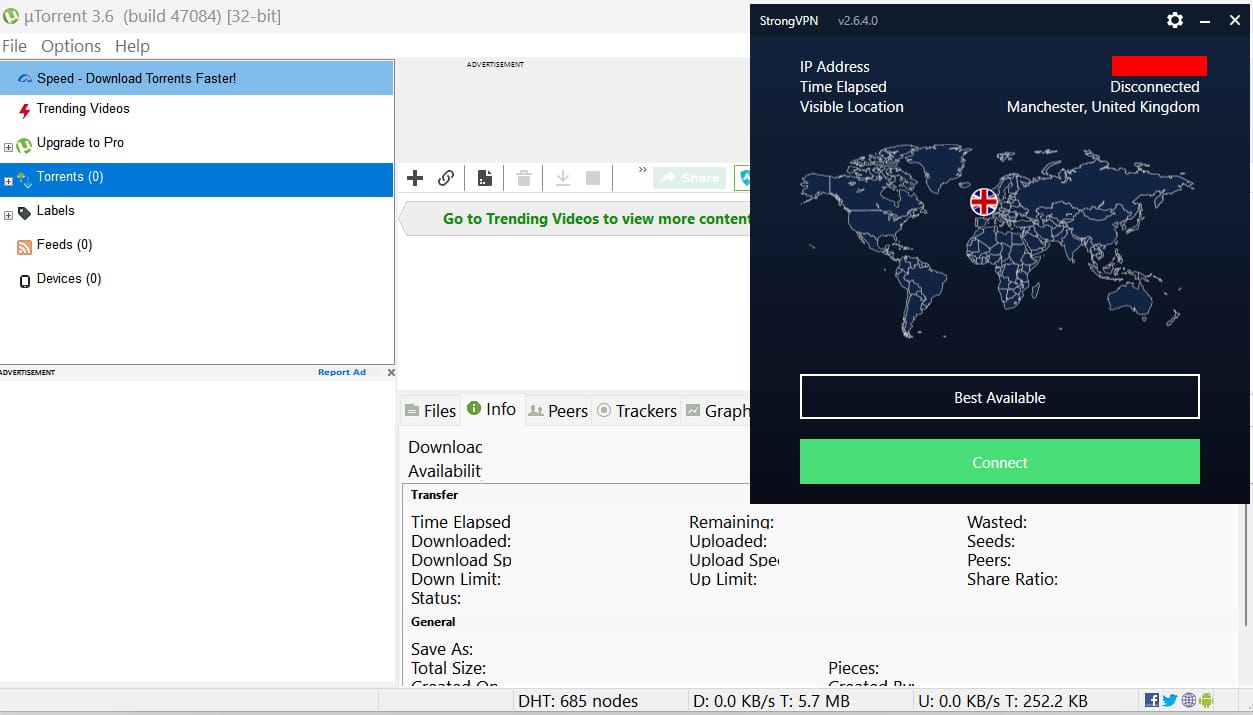Expand the toolbar overflow chevron

[643, 170]
